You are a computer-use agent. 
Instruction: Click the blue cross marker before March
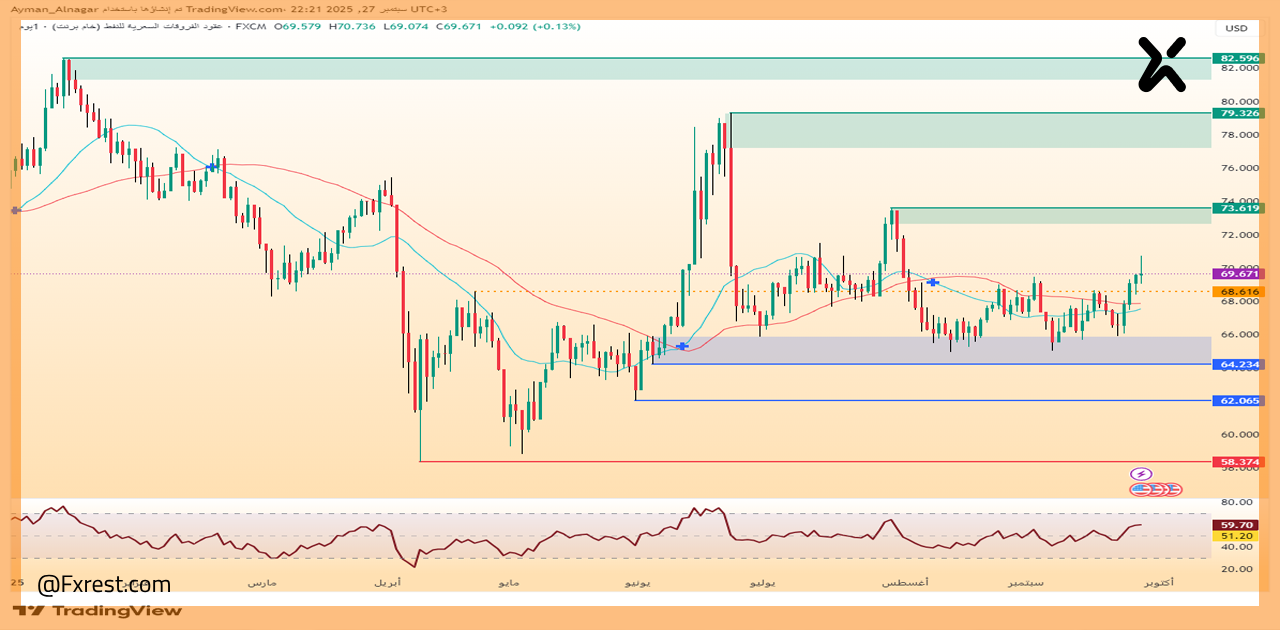click(212, 167)
